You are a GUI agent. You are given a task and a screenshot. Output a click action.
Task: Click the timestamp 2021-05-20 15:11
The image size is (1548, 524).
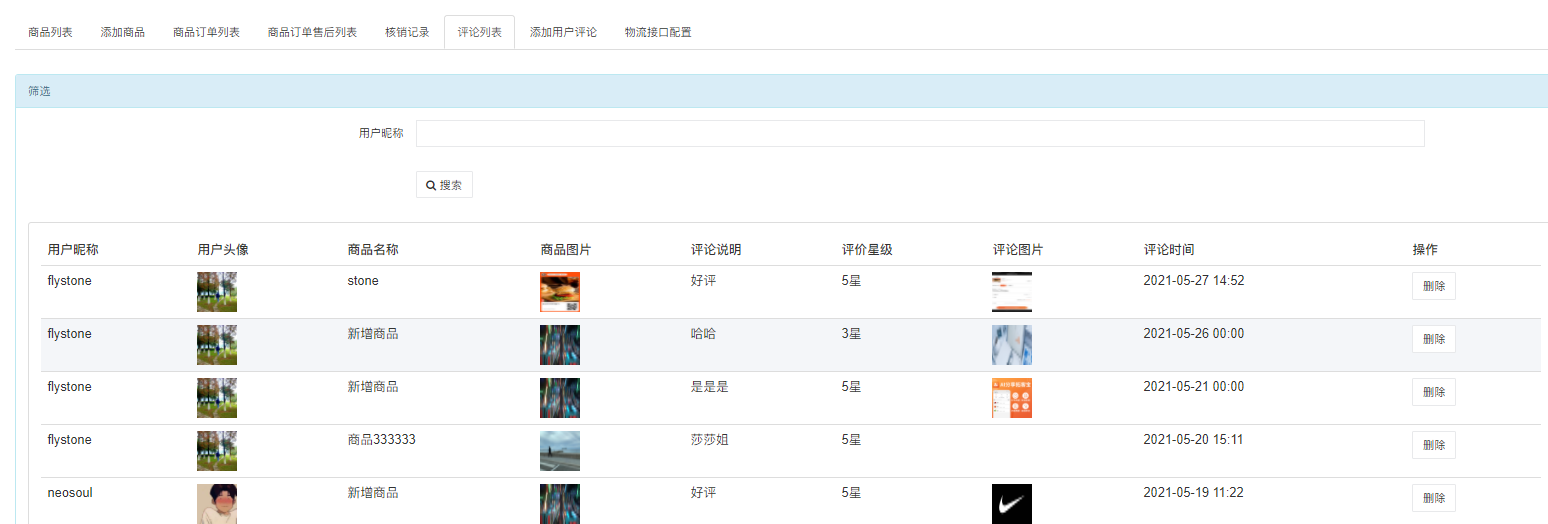pos(1193,440)
